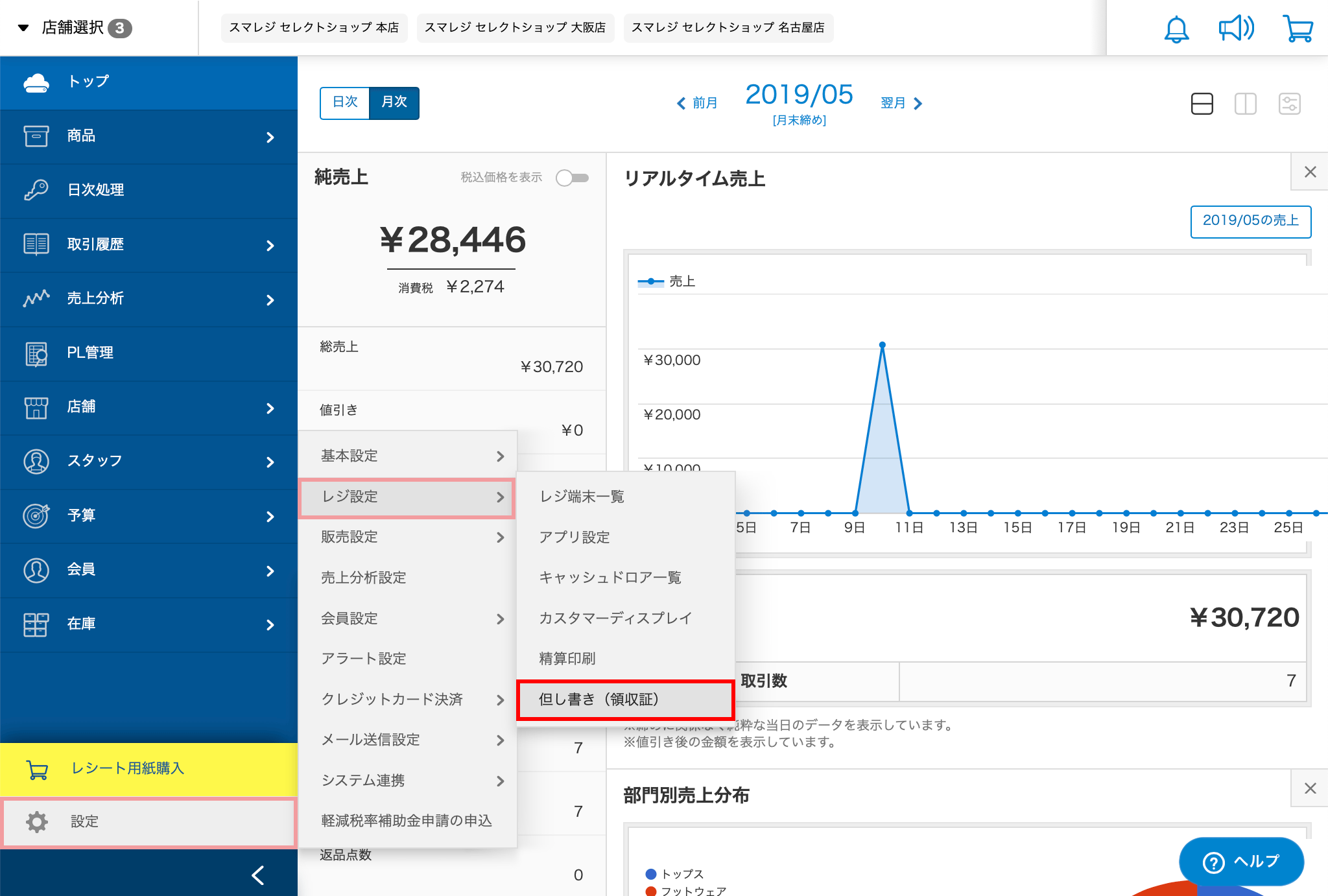Expand the メール送信設定 submenu arrow
Image resolution: width=1328 pixels, height=896 pixels.
pos(500,740)
